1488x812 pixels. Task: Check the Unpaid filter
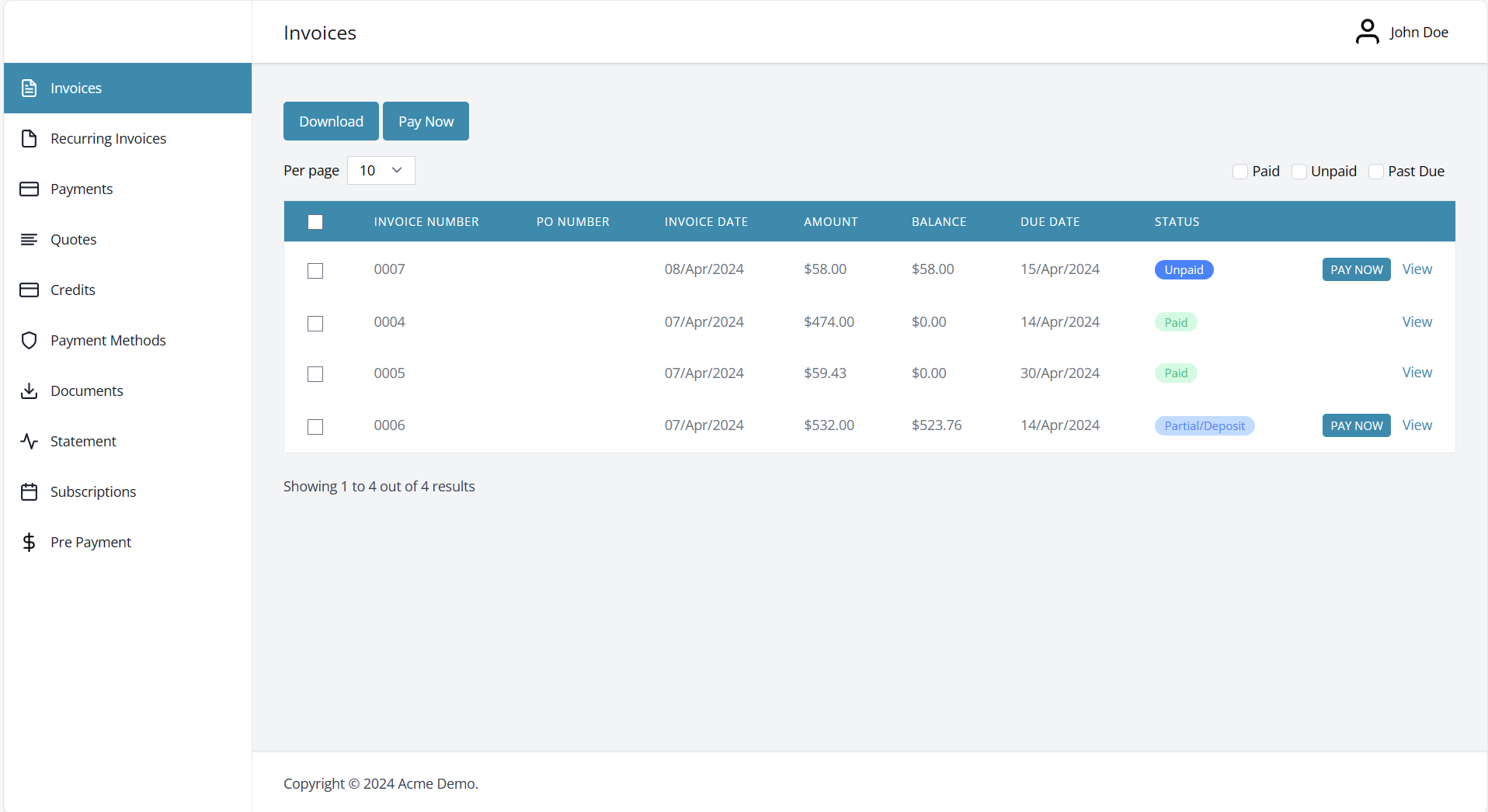(1299, 171)
